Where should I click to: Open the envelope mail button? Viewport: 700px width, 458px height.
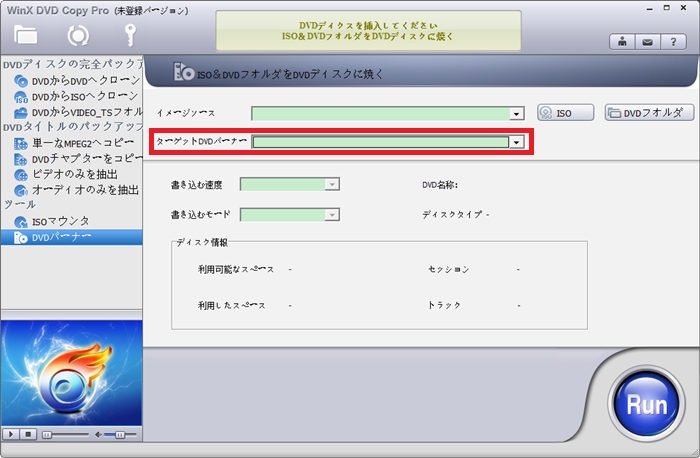point(647,42)
